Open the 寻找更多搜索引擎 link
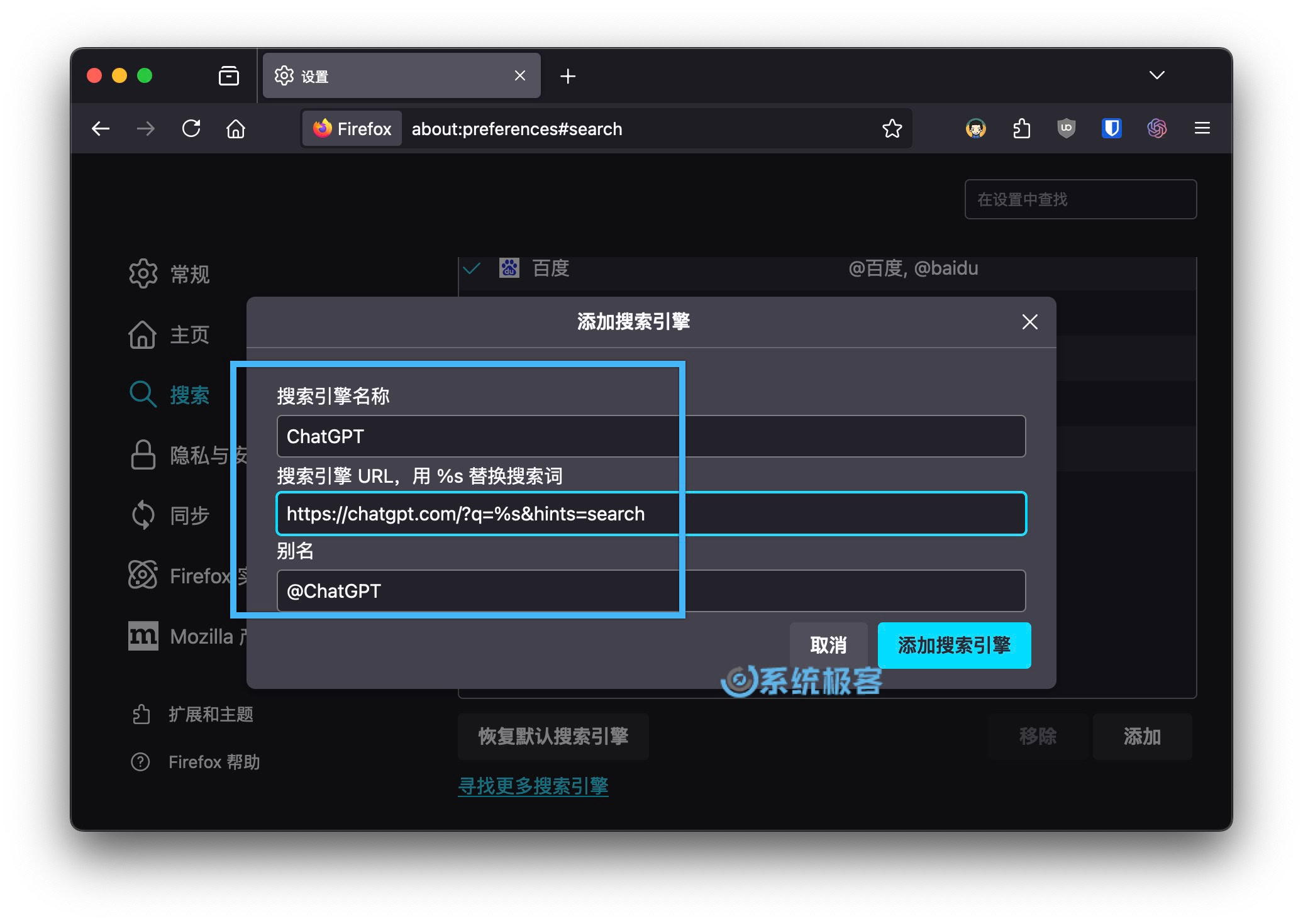This screenshot has width=1303, height=924. (533, 786)
